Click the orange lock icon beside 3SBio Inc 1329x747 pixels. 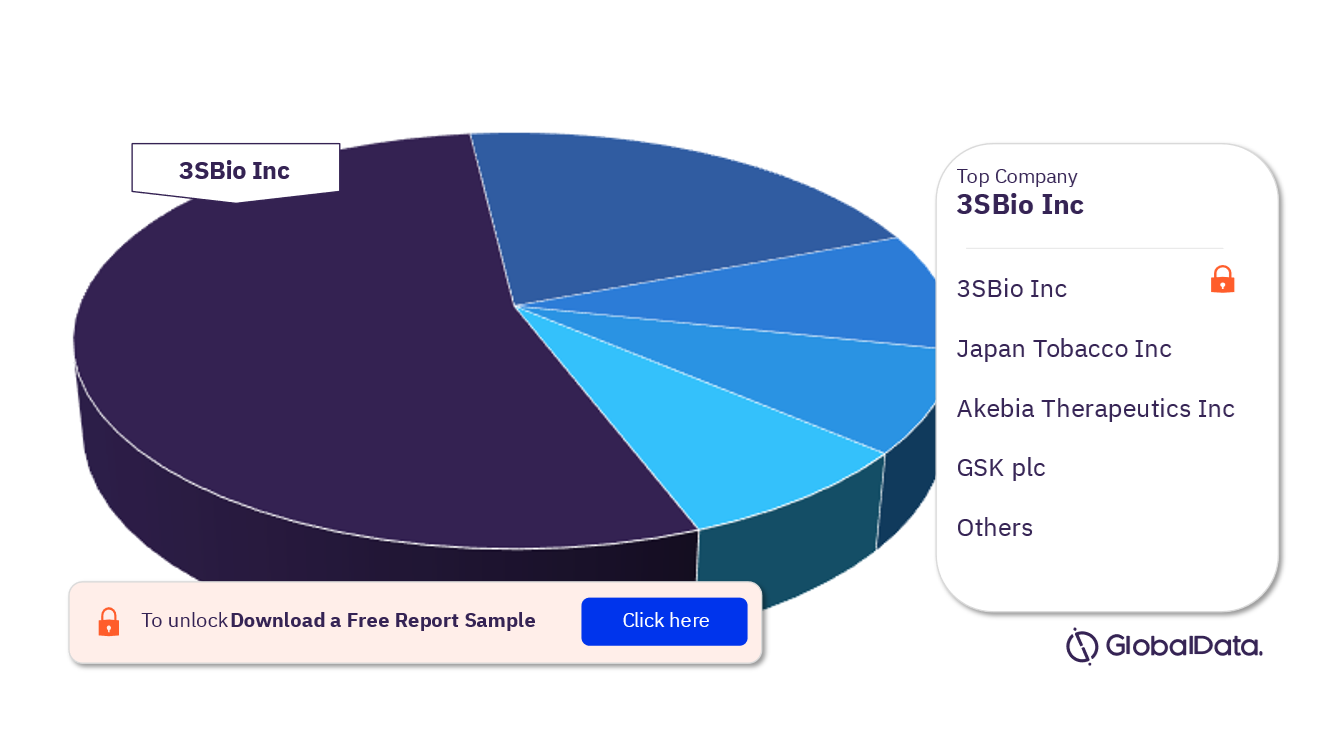point(1222,280)
